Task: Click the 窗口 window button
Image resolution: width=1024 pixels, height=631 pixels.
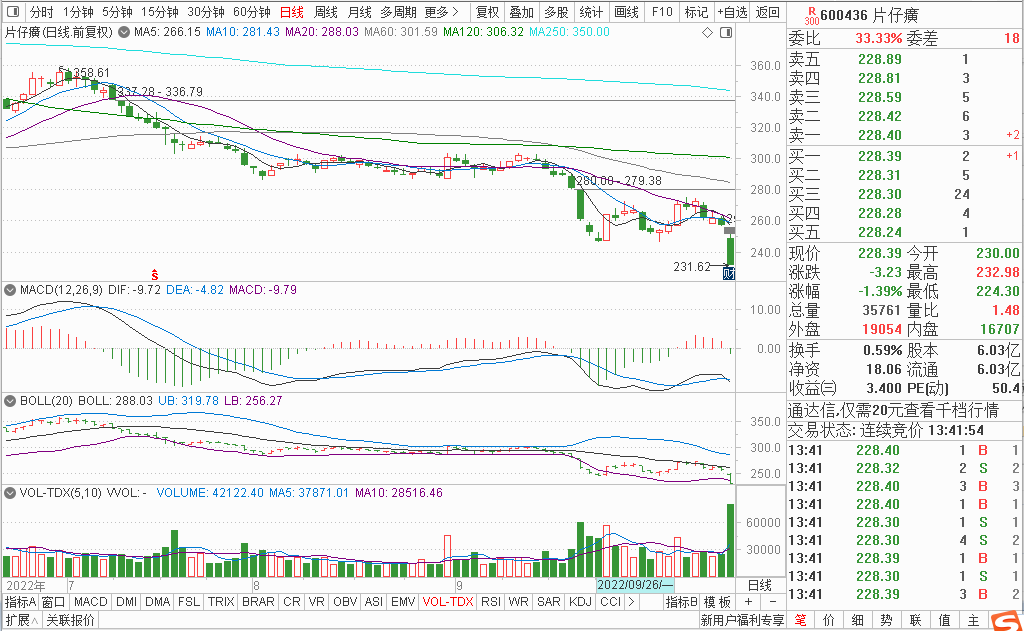Action: click(x=53, y=602)
